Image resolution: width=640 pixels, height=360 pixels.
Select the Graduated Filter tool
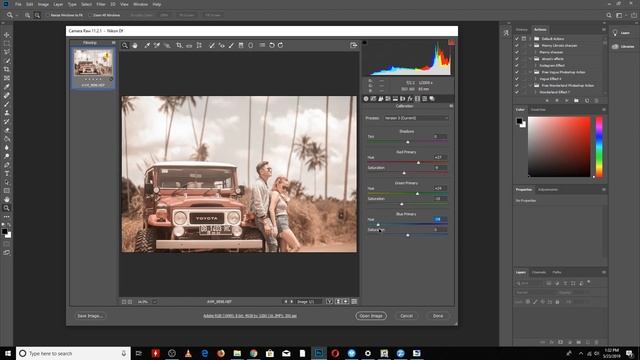click(x=241, y=45)
